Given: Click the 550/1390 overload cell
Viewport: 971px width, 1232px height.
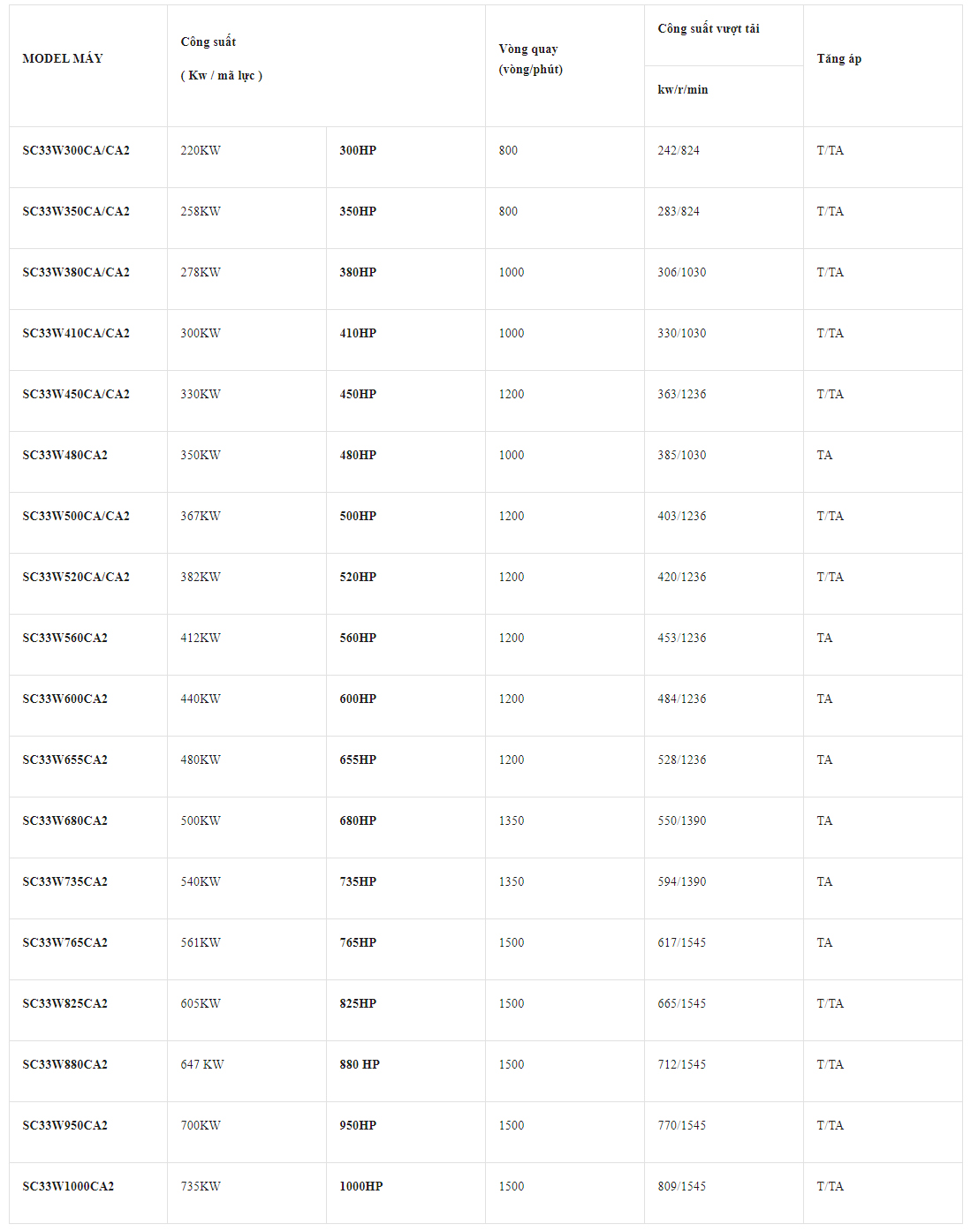Looking at the screenshot, I should coord(682,820).
